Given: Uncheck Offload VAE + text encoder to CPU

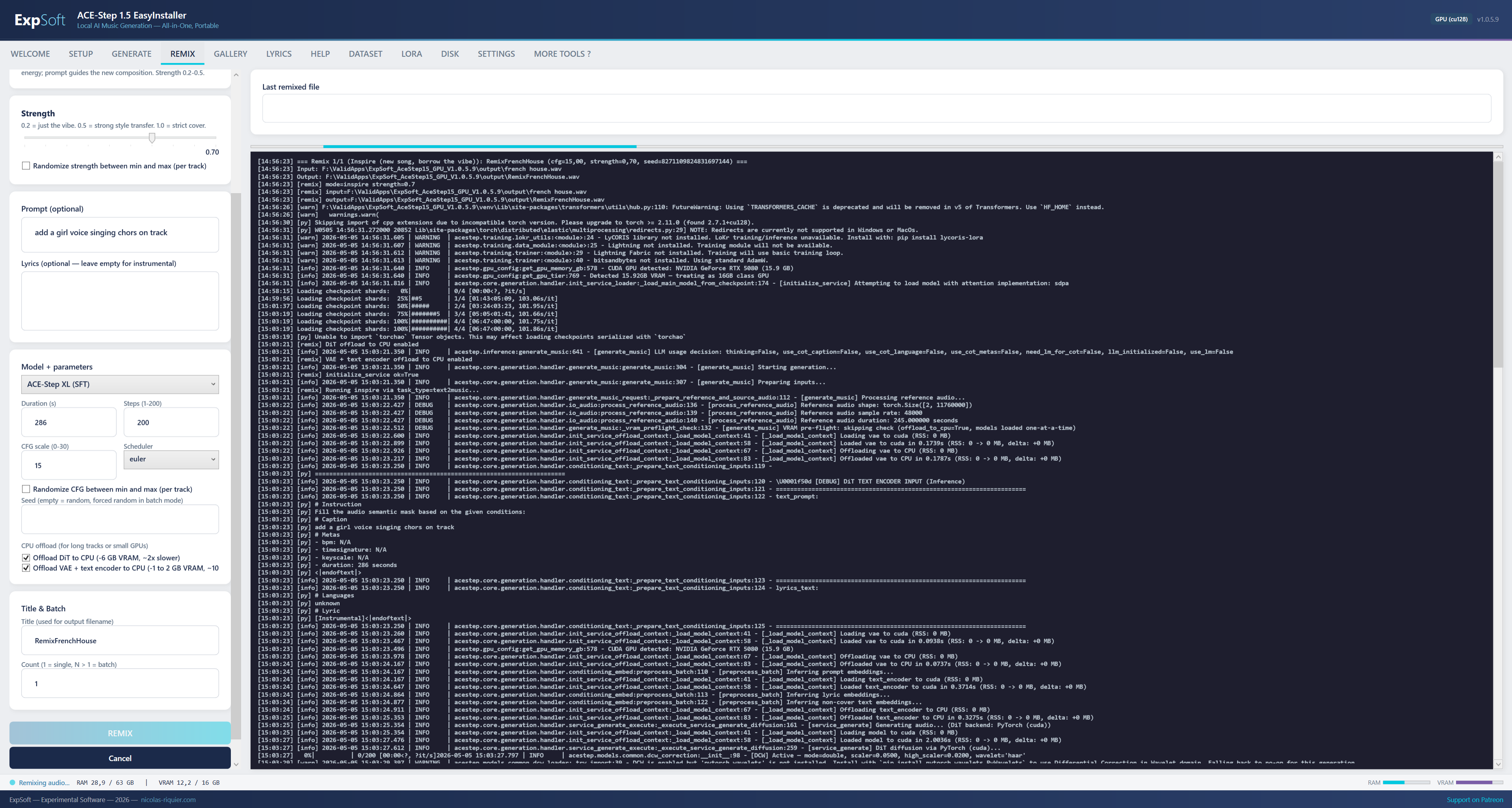Looking at the screenshot, I should 26,568.
